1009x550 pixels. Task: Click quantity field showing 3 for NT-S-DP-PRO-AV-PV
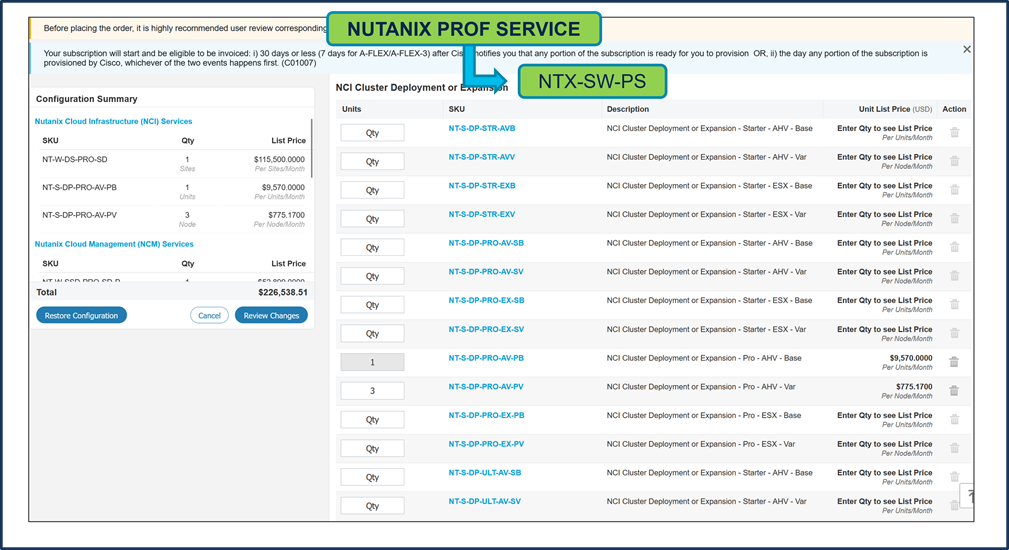point(373,390)
